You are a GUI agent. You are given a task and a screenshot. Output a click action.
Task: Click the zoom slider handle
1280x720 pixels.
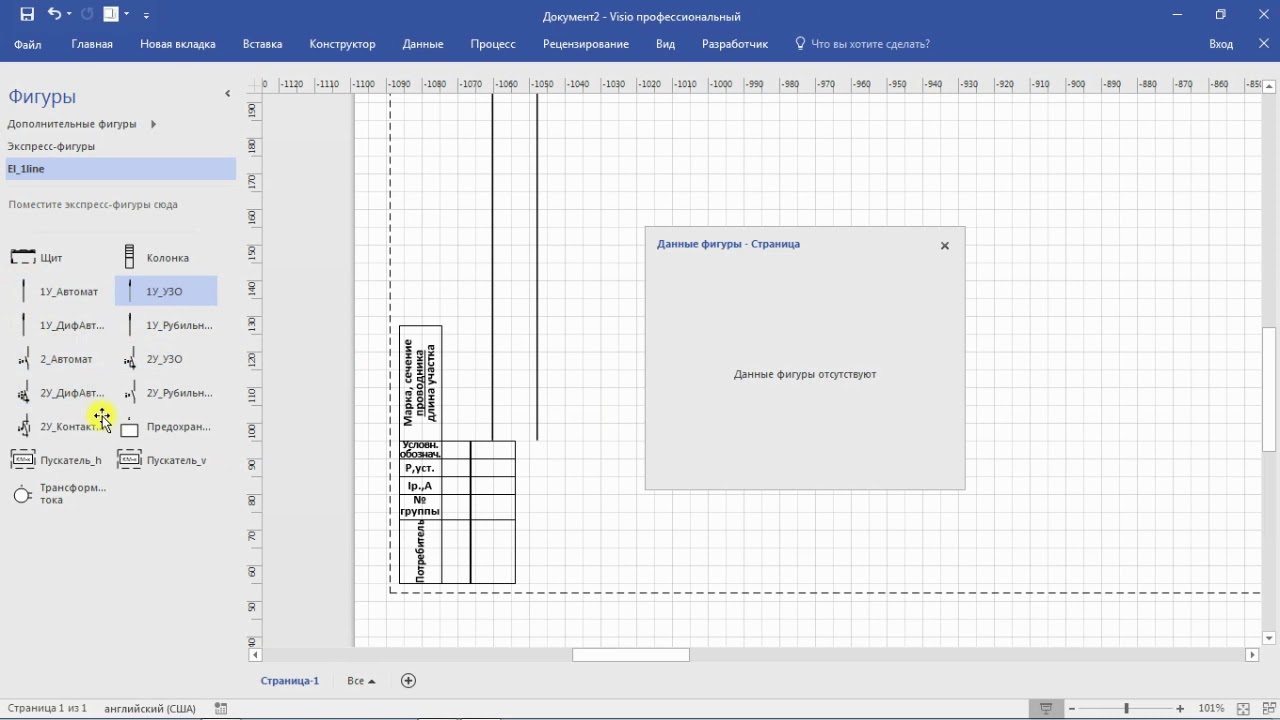[1126, 708]
